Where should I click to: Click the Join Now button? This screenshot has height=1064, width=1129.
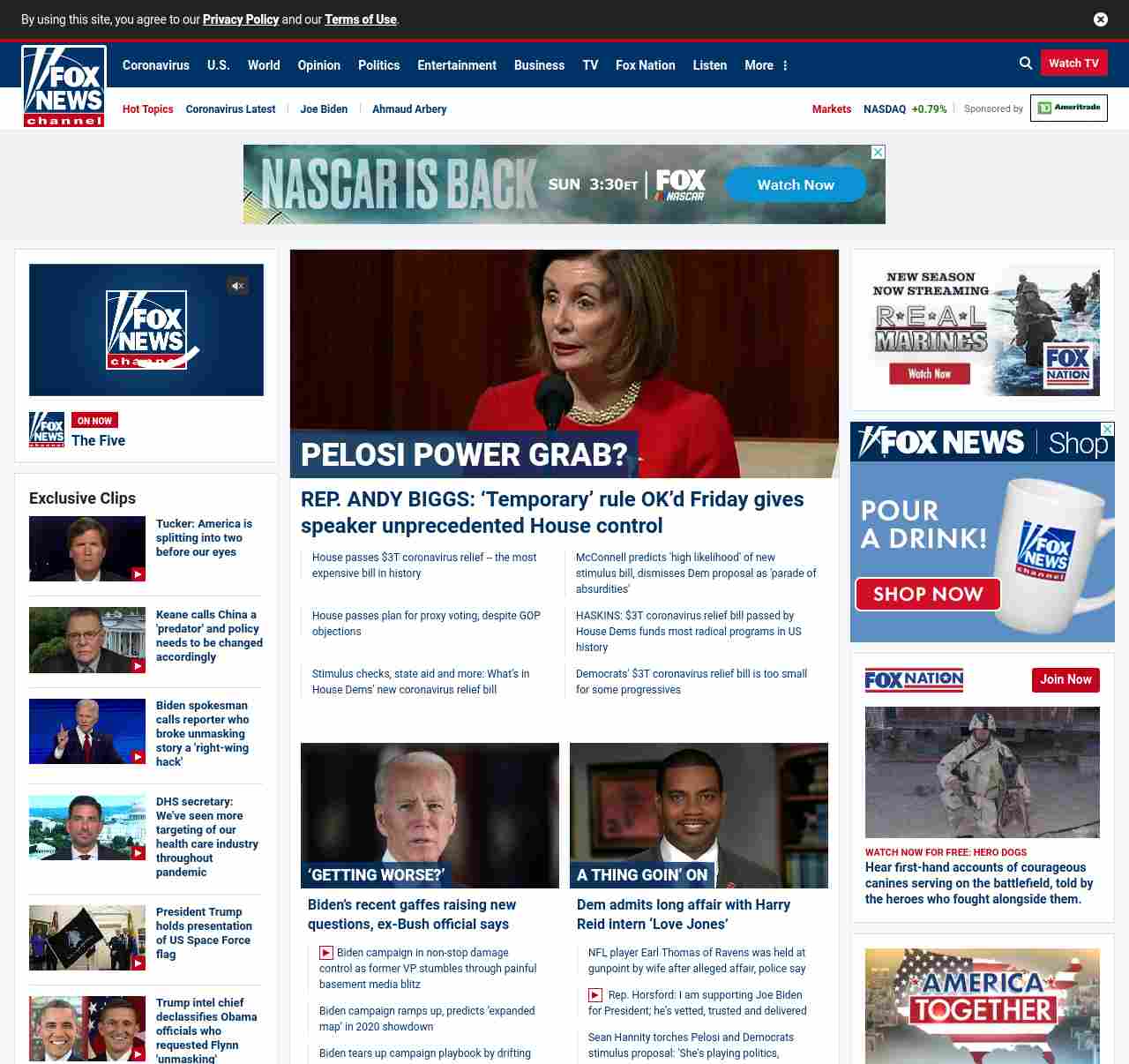click(x=1065, y=679)
